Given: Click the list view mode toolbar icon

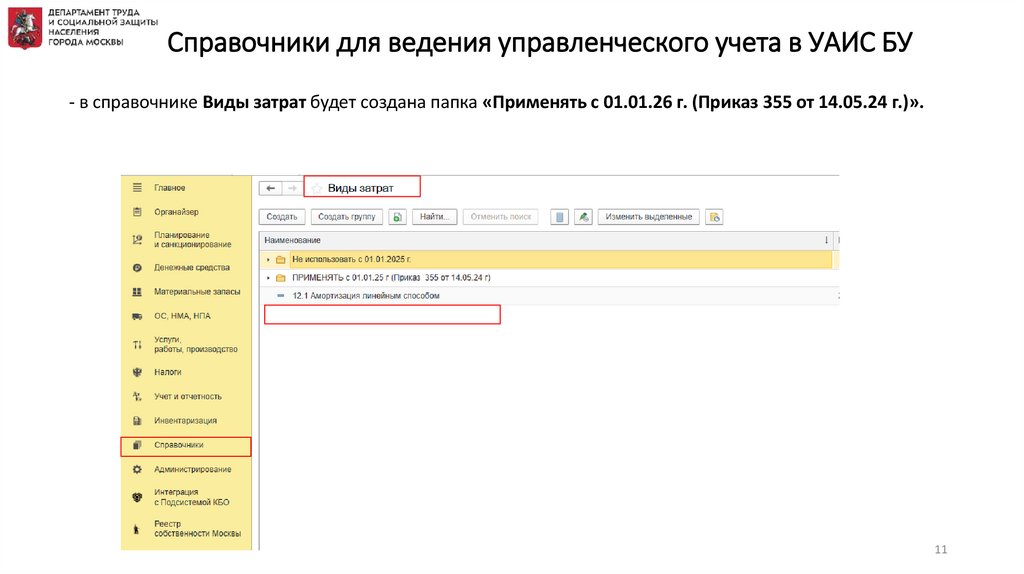Looking at the screenshot, I should (x=559, y=217).
